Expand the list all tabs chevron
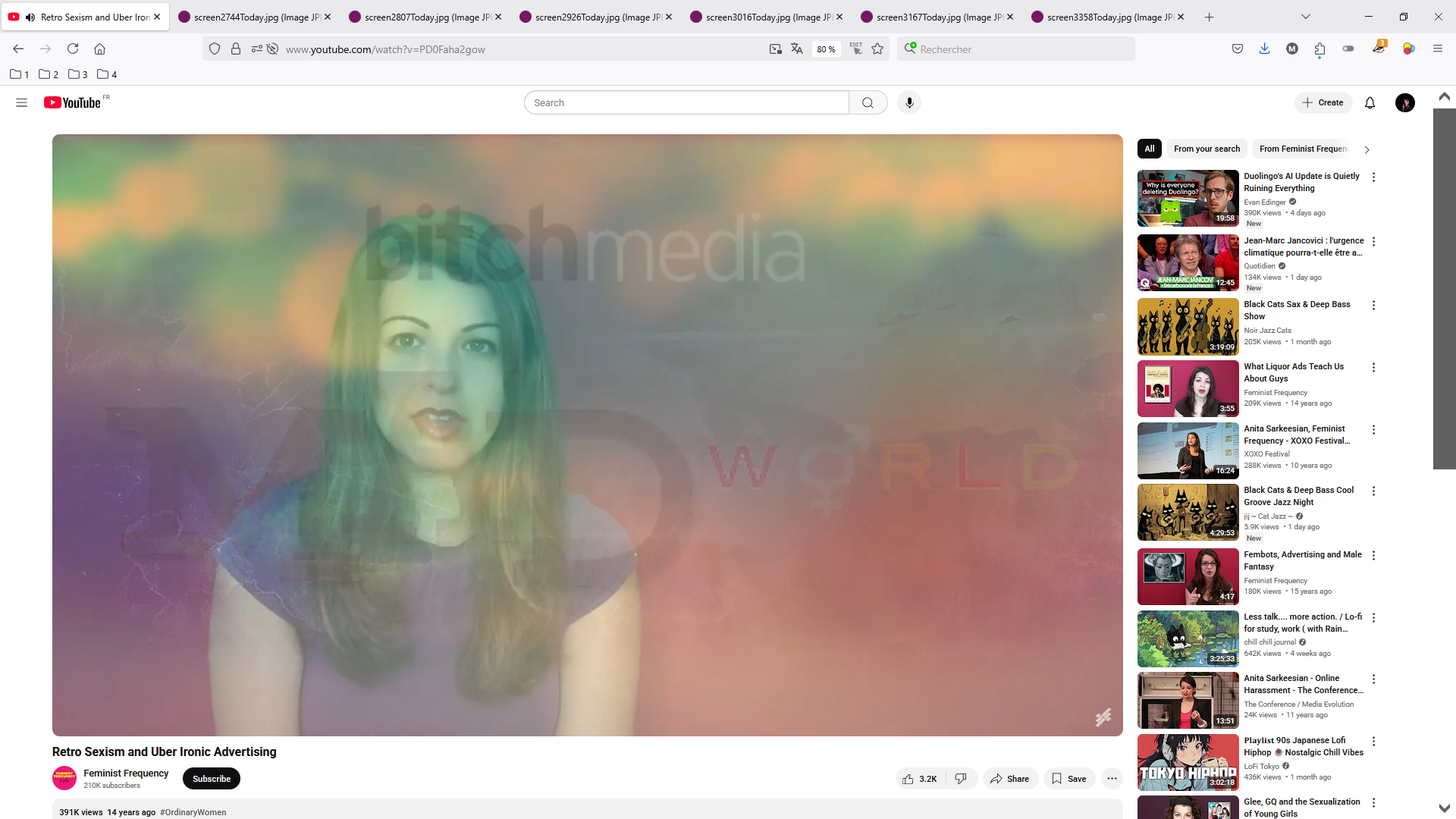This screenshot has height=819, width=1456. pyautogui.click(x=1305, y=17)
